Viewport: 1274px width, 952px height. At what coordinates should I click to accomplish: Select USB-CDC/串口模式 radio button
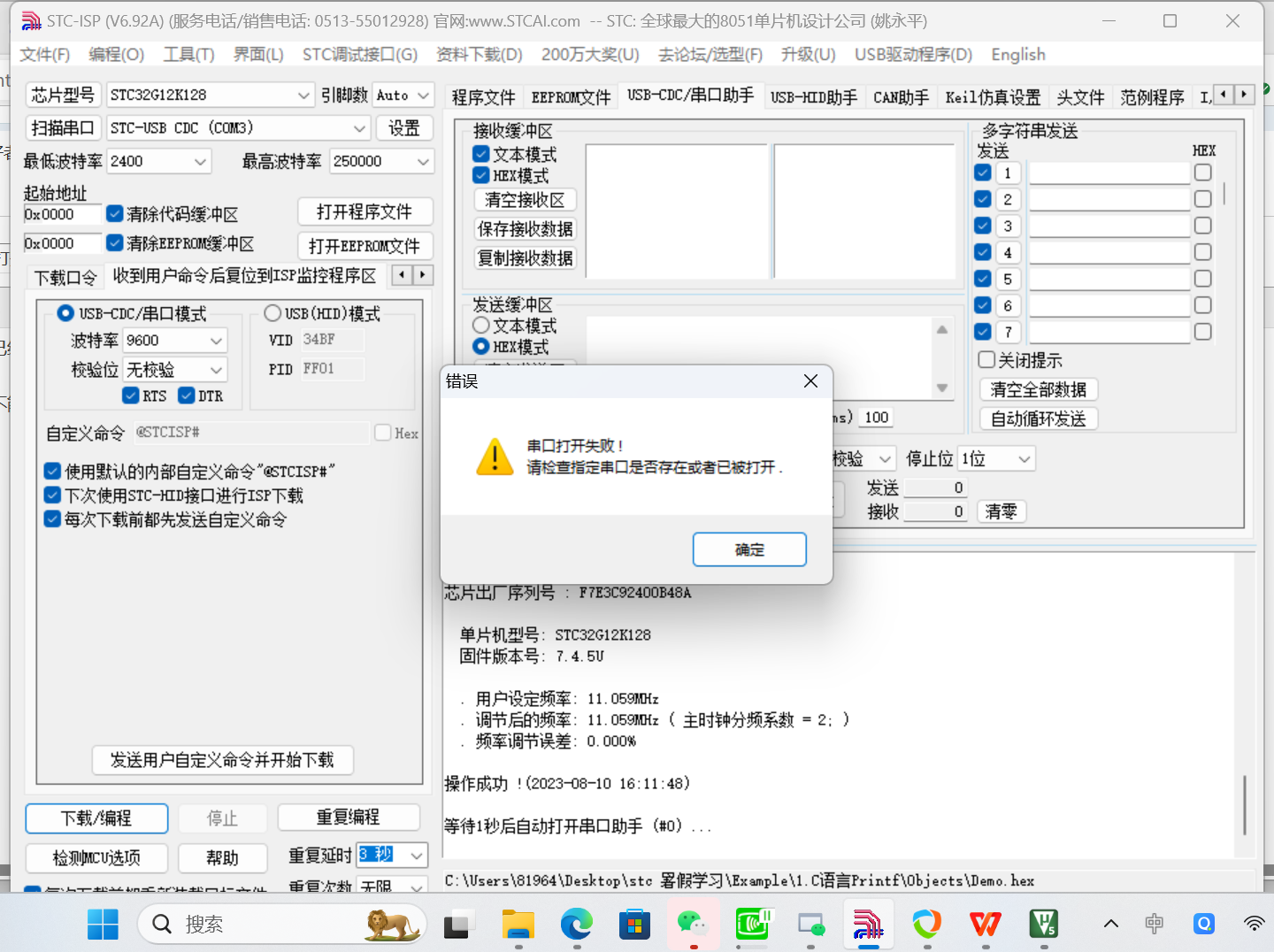[x=65, y=313]
